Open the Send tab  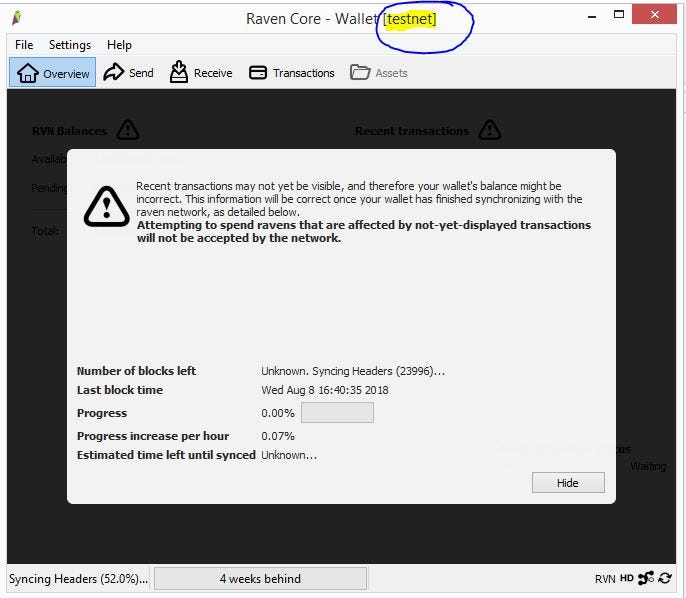click(128, 73)
